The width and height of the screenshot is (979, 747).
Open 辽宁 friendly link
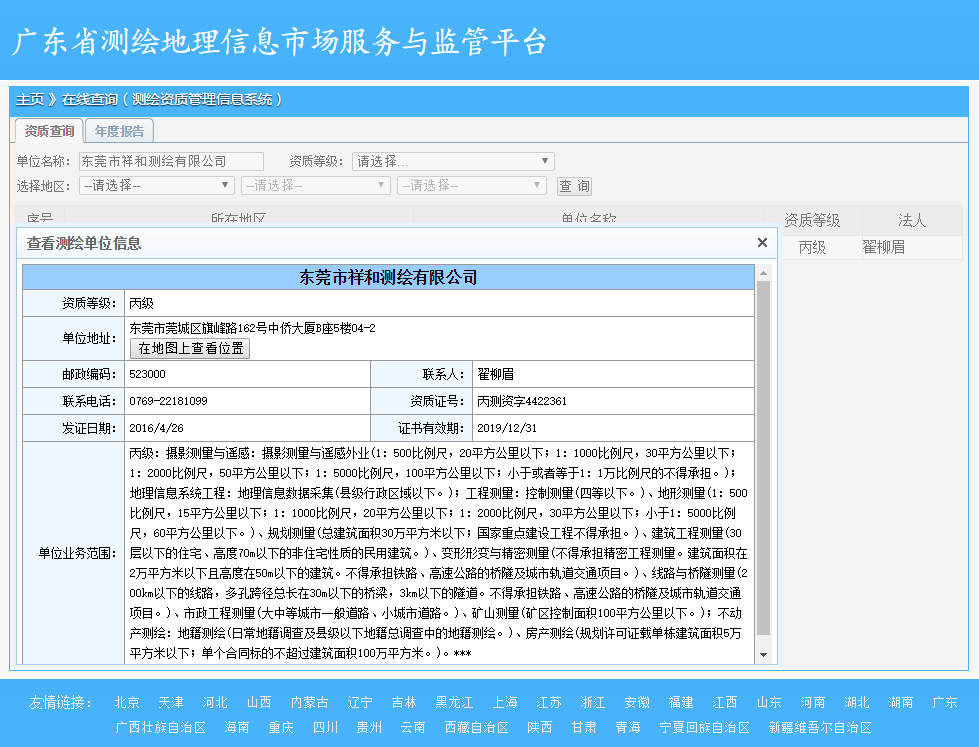(x=360, y=702)
